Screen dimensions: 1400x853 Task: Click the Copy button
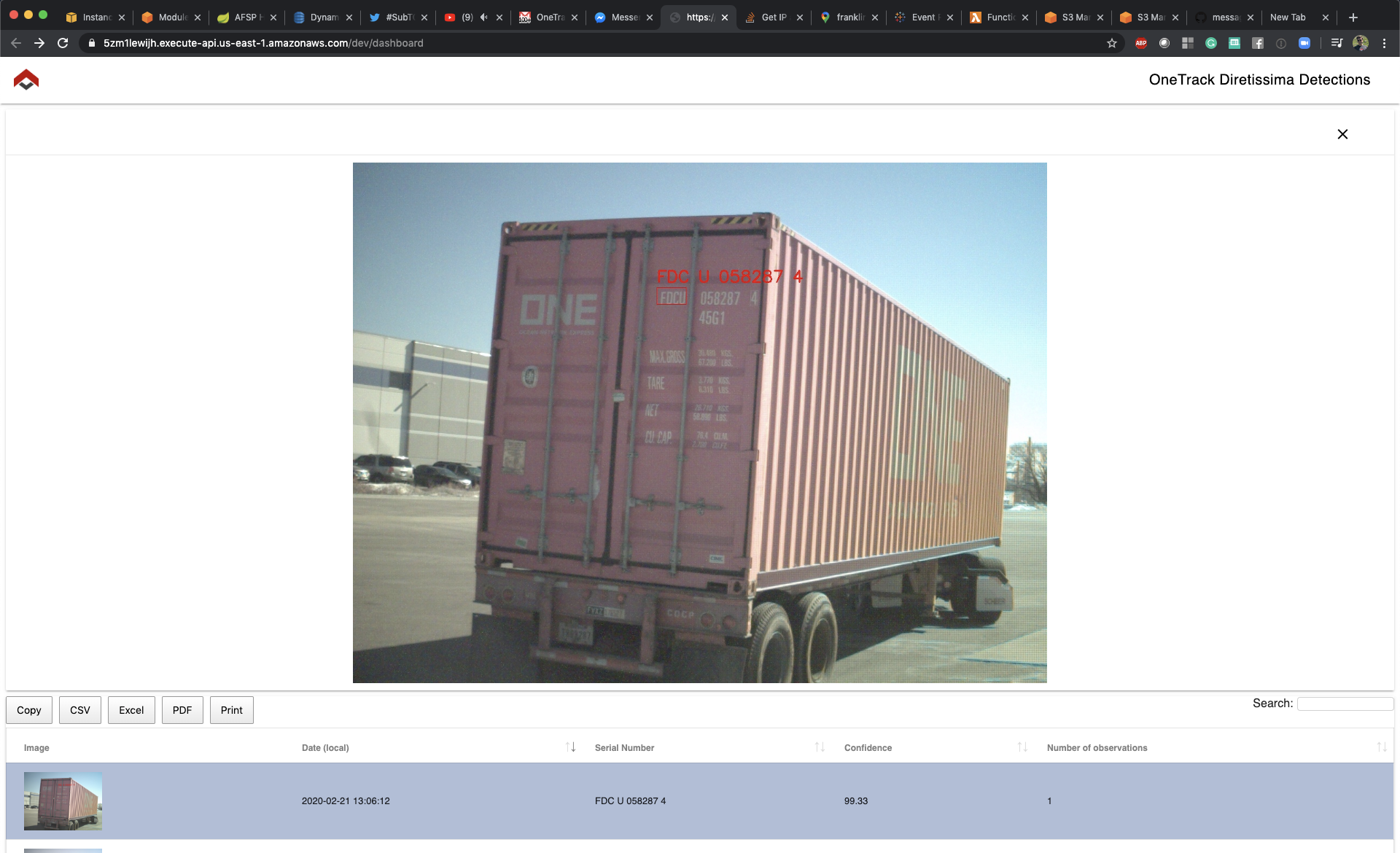coord(29,710)
